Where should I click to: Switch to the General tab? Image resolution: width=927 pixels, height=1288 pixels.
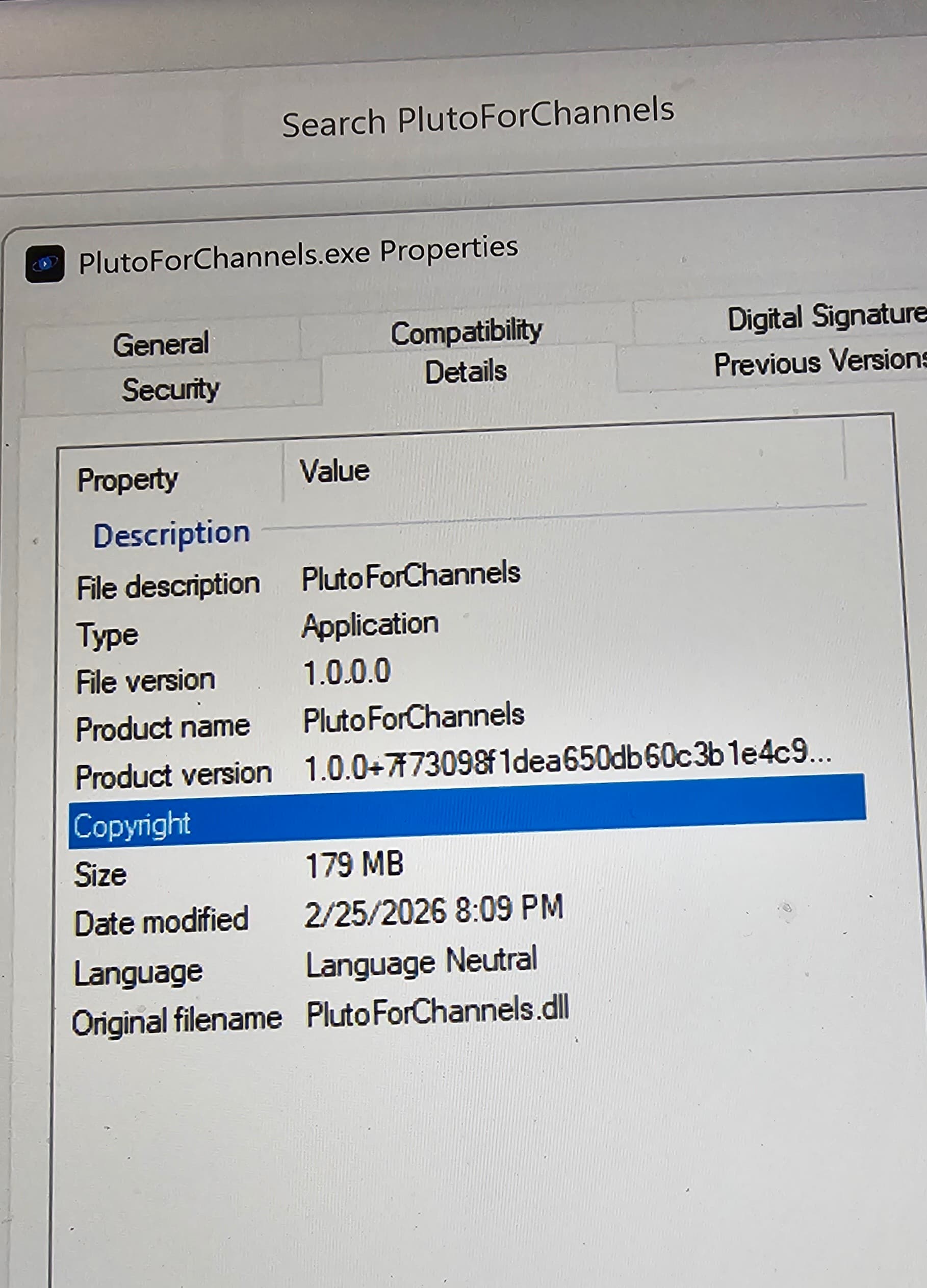click(161, 344)
